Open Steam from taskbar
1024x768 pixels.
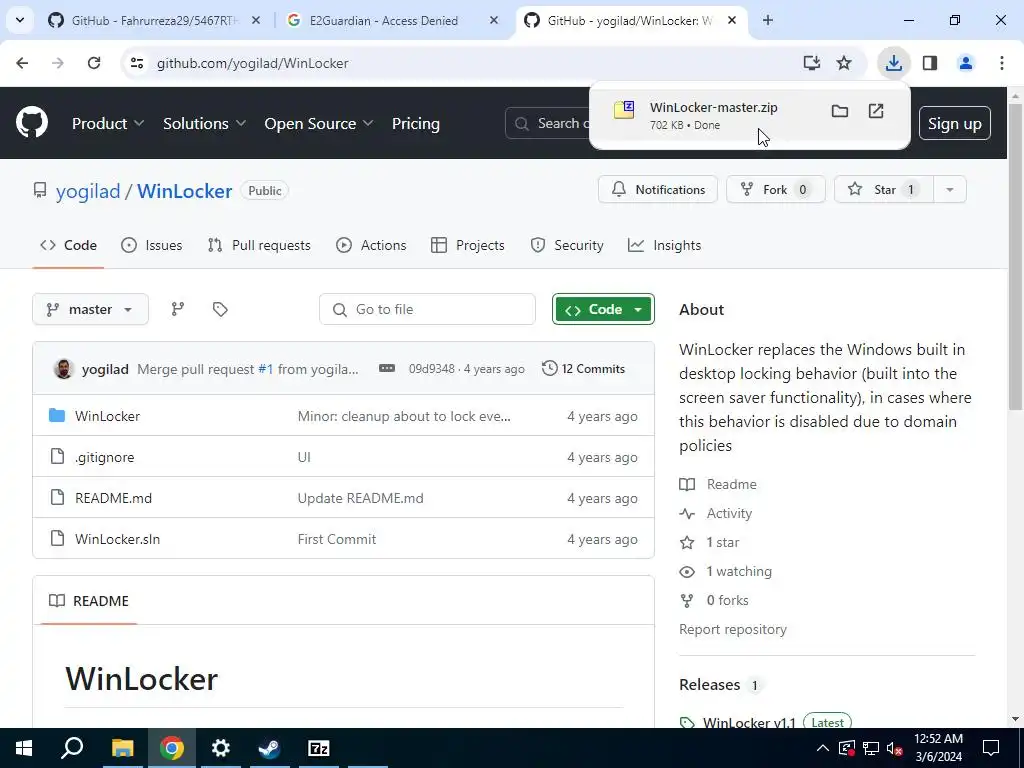pos(269,748)
